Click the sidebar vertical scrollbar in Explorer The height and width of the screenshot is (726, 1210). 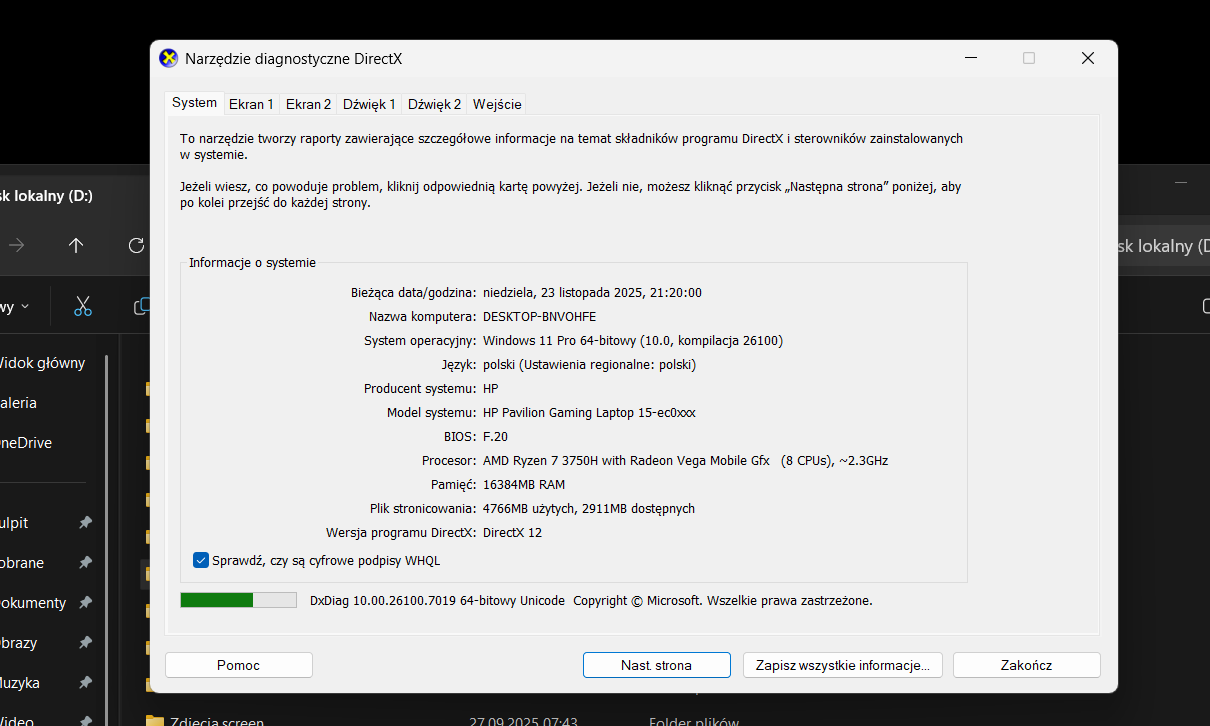pyautogui.click(x=107, y=500)
